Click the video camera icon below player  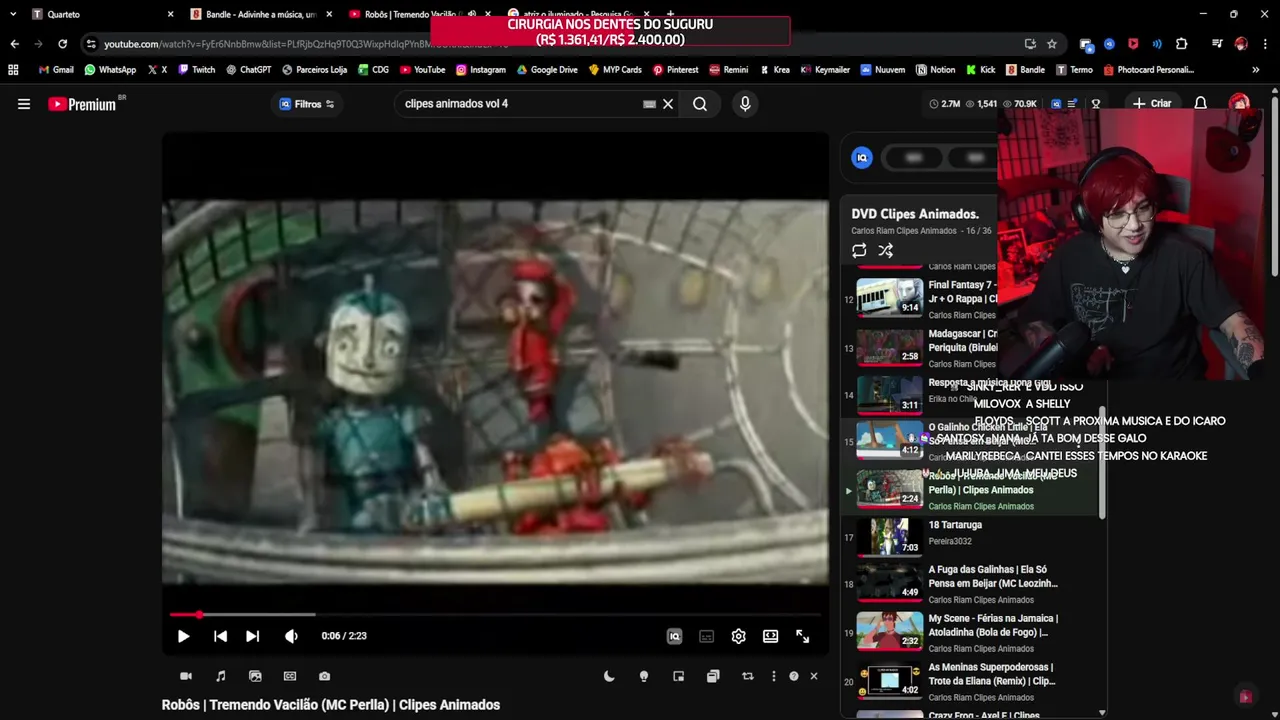pos(185,676)
